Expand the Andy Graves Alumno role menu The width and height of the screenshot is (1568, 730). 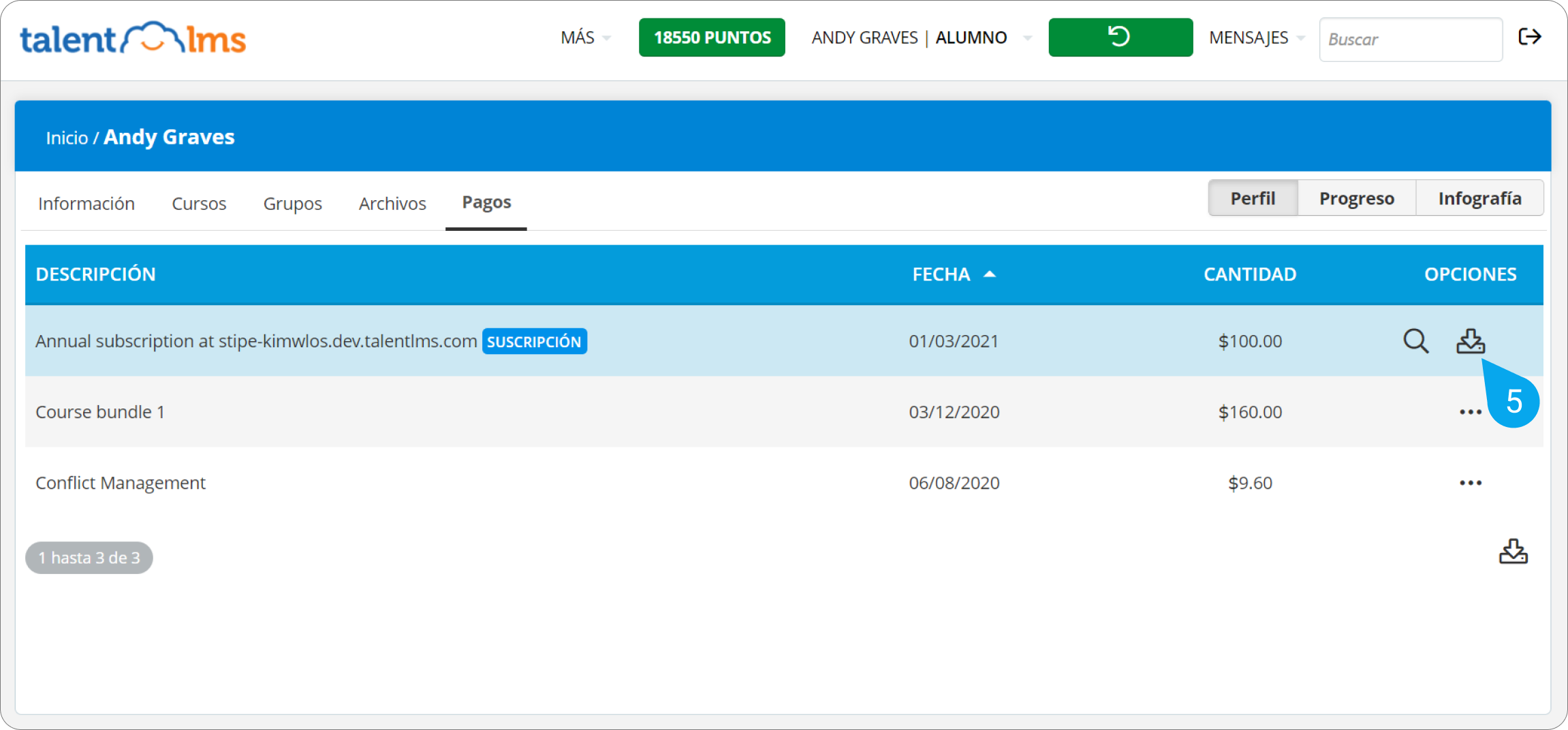921,37
